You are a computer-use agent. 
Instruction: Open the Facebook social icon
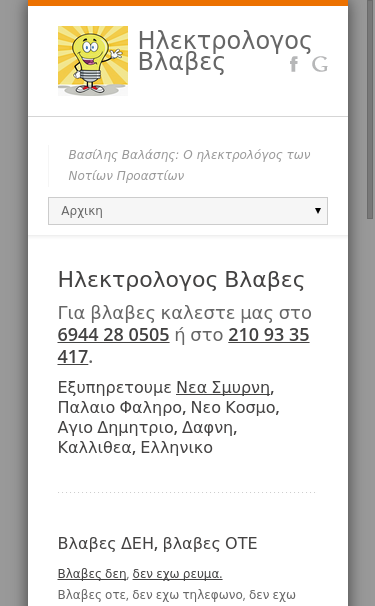(294, 64)
